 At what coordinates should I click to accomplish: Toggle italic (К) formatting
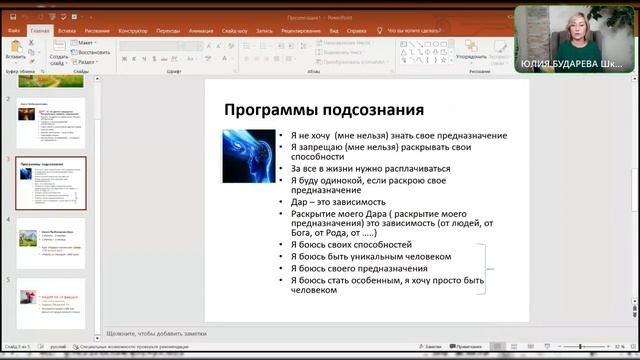134,59
